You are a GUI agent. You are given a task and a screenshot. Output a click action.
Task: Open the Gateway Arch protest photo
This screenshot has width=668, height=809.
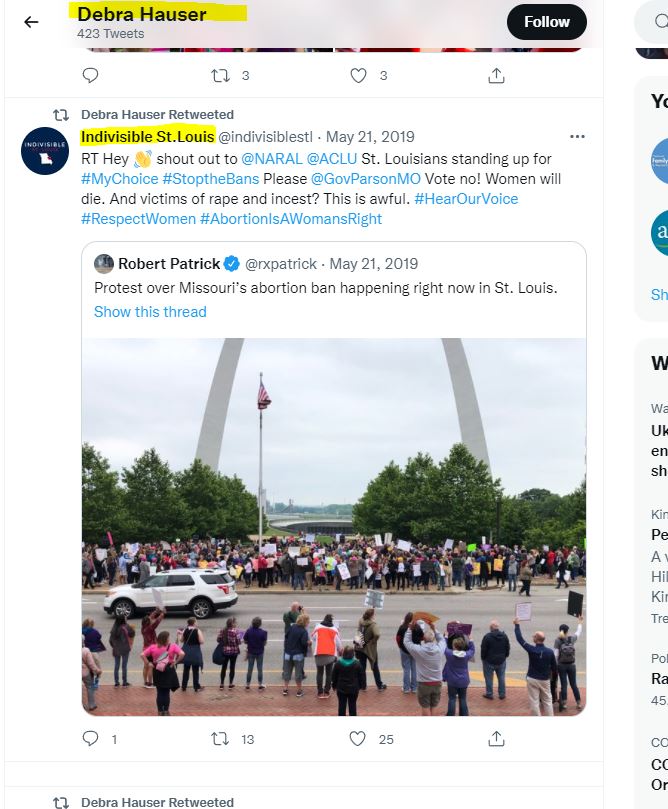(334, 527)
